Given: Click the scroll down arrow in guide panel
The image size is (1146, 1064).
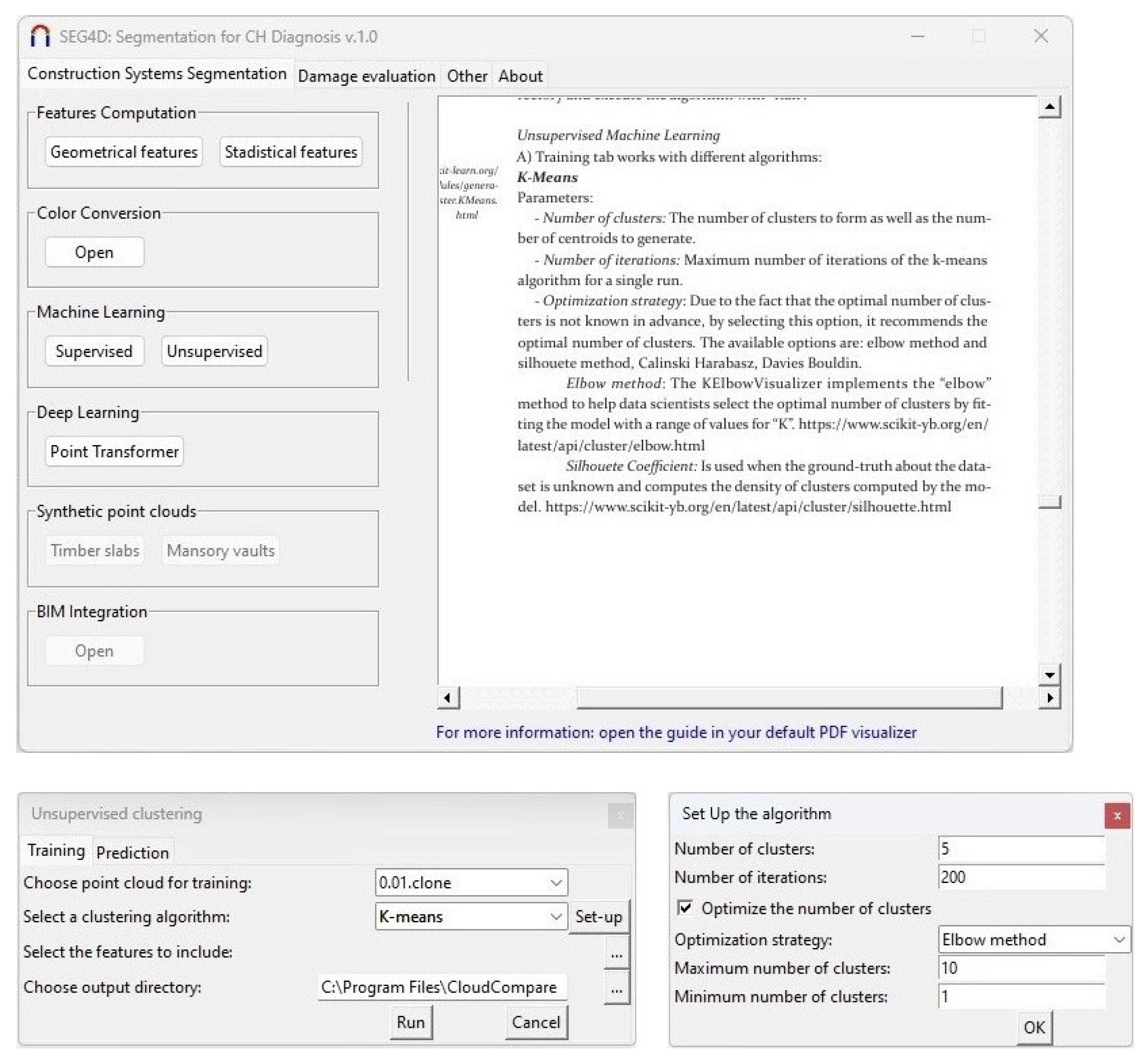Looking at the screenshot, I should point(1049,674).
